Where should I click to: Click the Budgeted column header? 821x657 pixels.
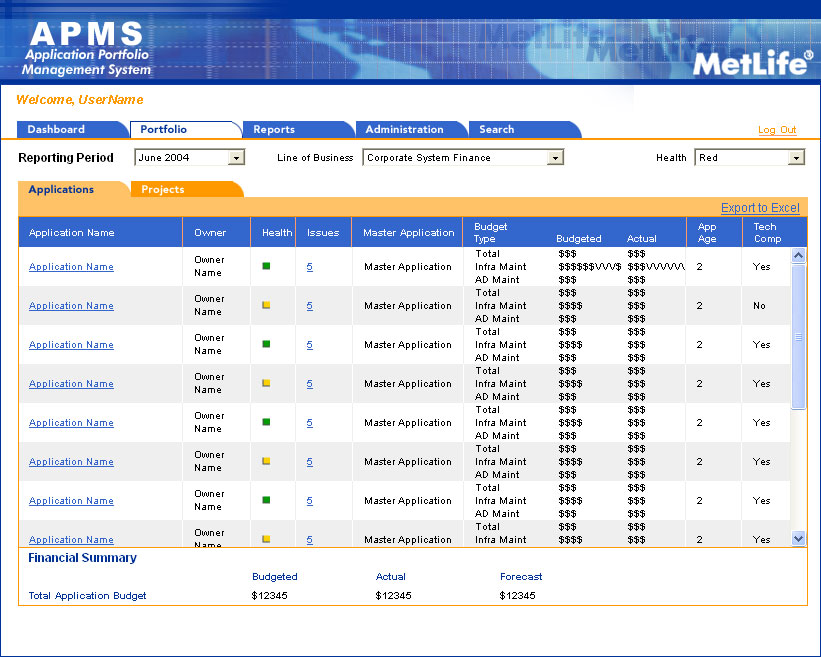[x=579, y=239]
